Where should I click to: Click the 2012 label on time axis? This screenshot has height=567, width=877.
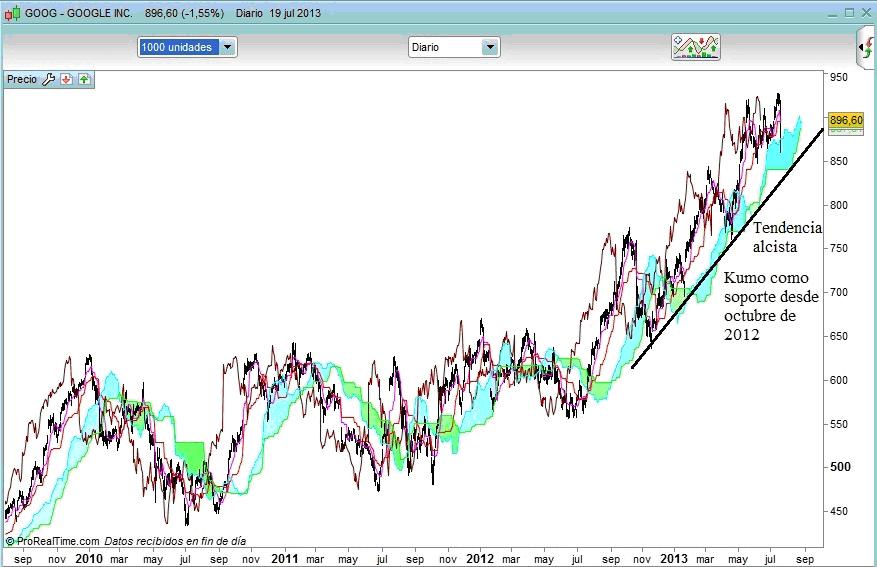pos(480,558)
